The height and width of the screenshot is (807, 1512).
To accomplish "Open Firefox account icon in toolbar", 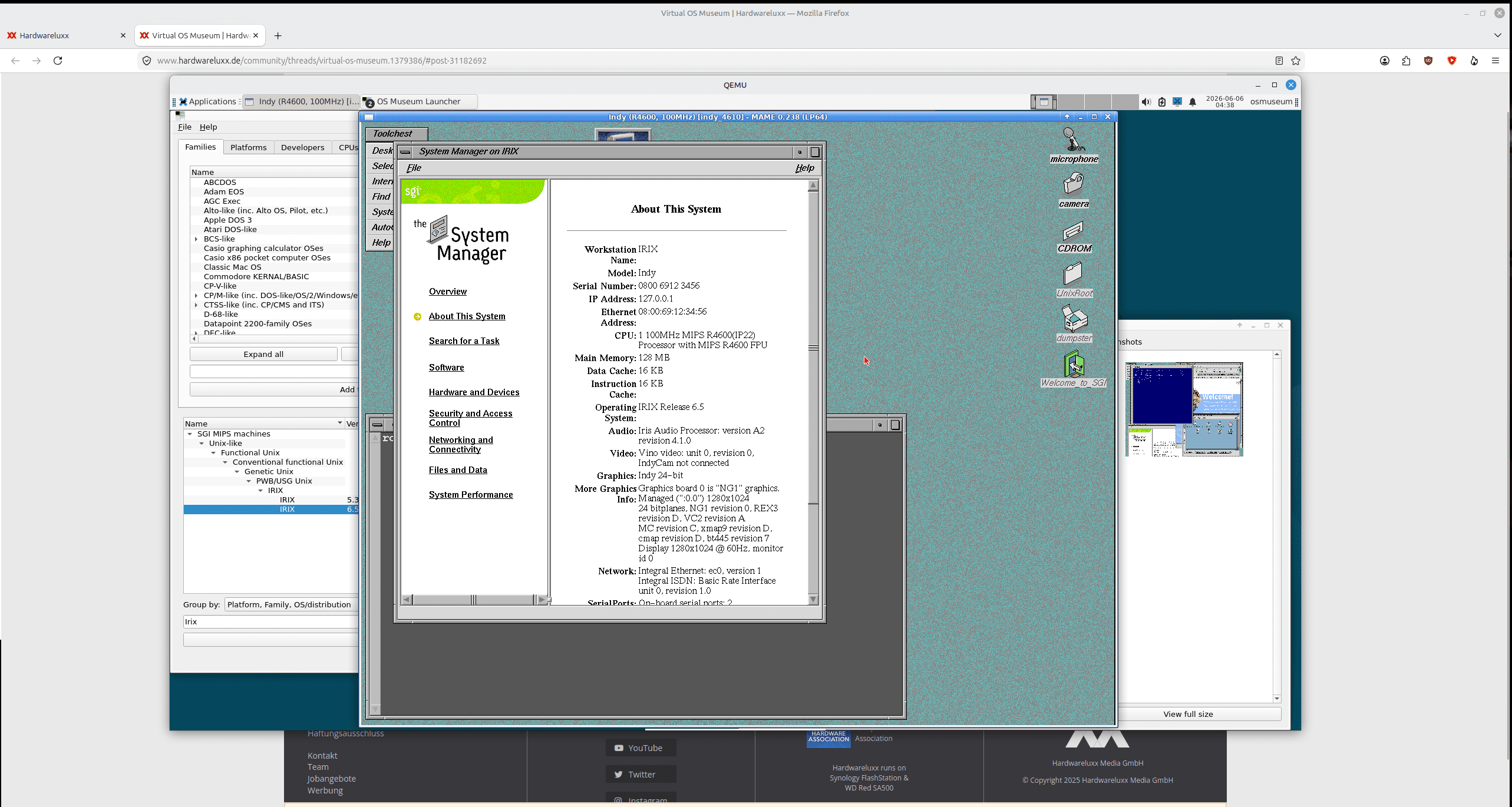I will [x=1385, y=61].
